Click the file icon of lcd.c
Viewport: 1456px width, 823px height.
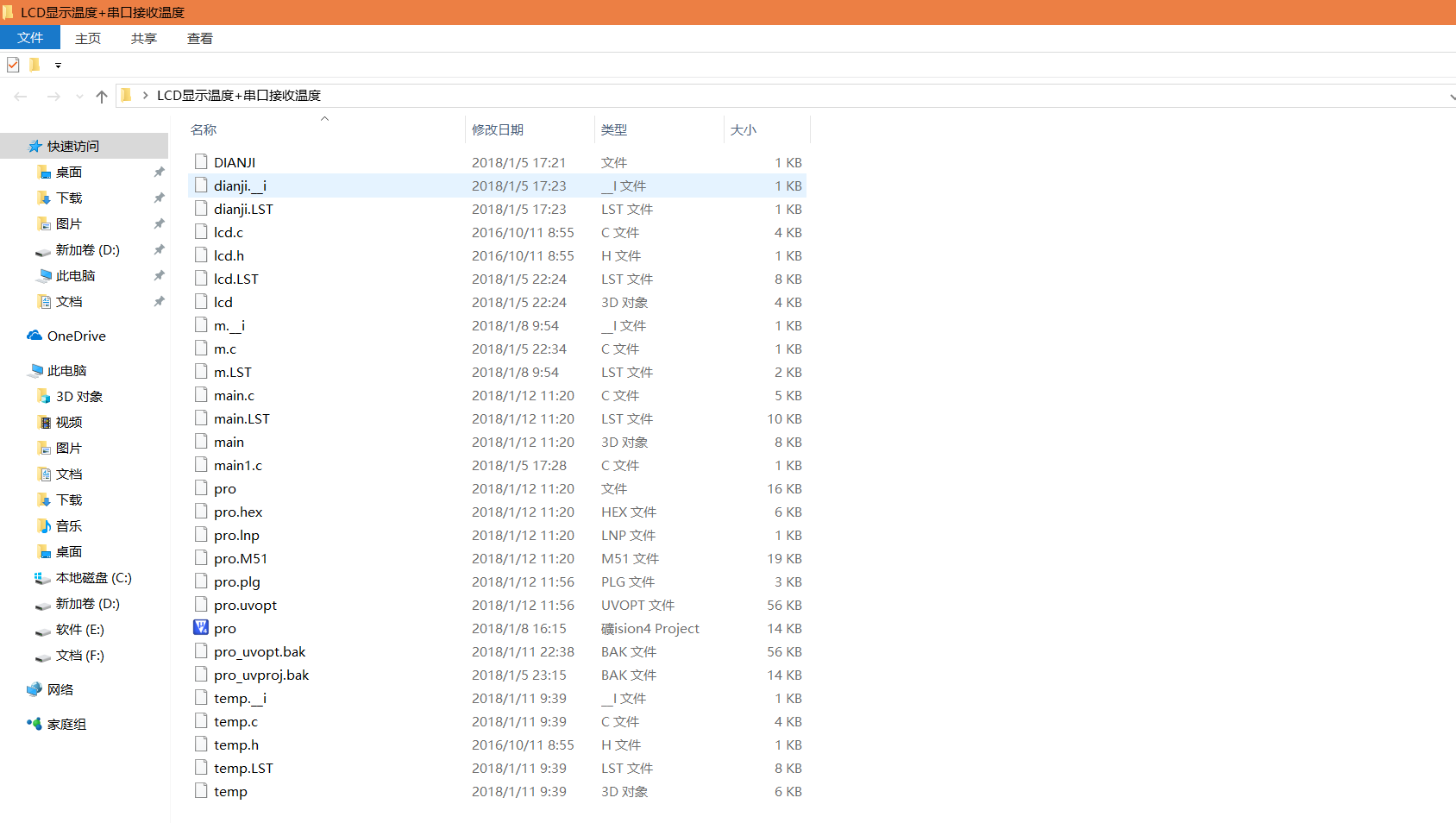click(x=201, y=231)
